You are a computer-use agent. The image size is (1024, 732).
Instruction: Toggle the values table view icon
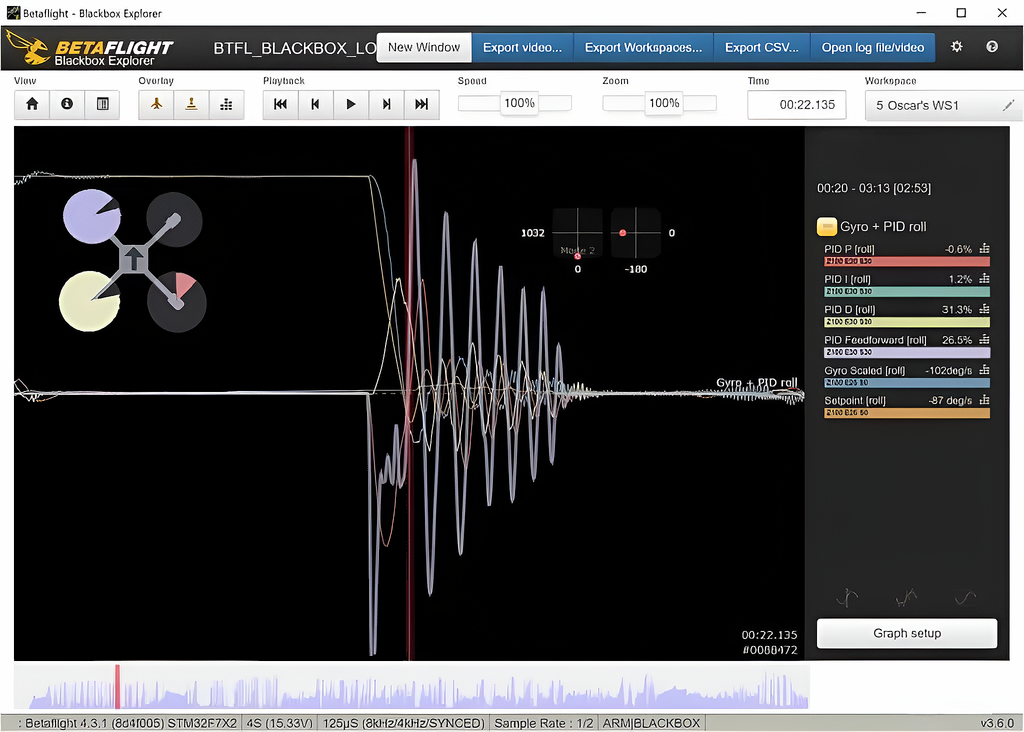pyautogui.click(x=103, y=104)
